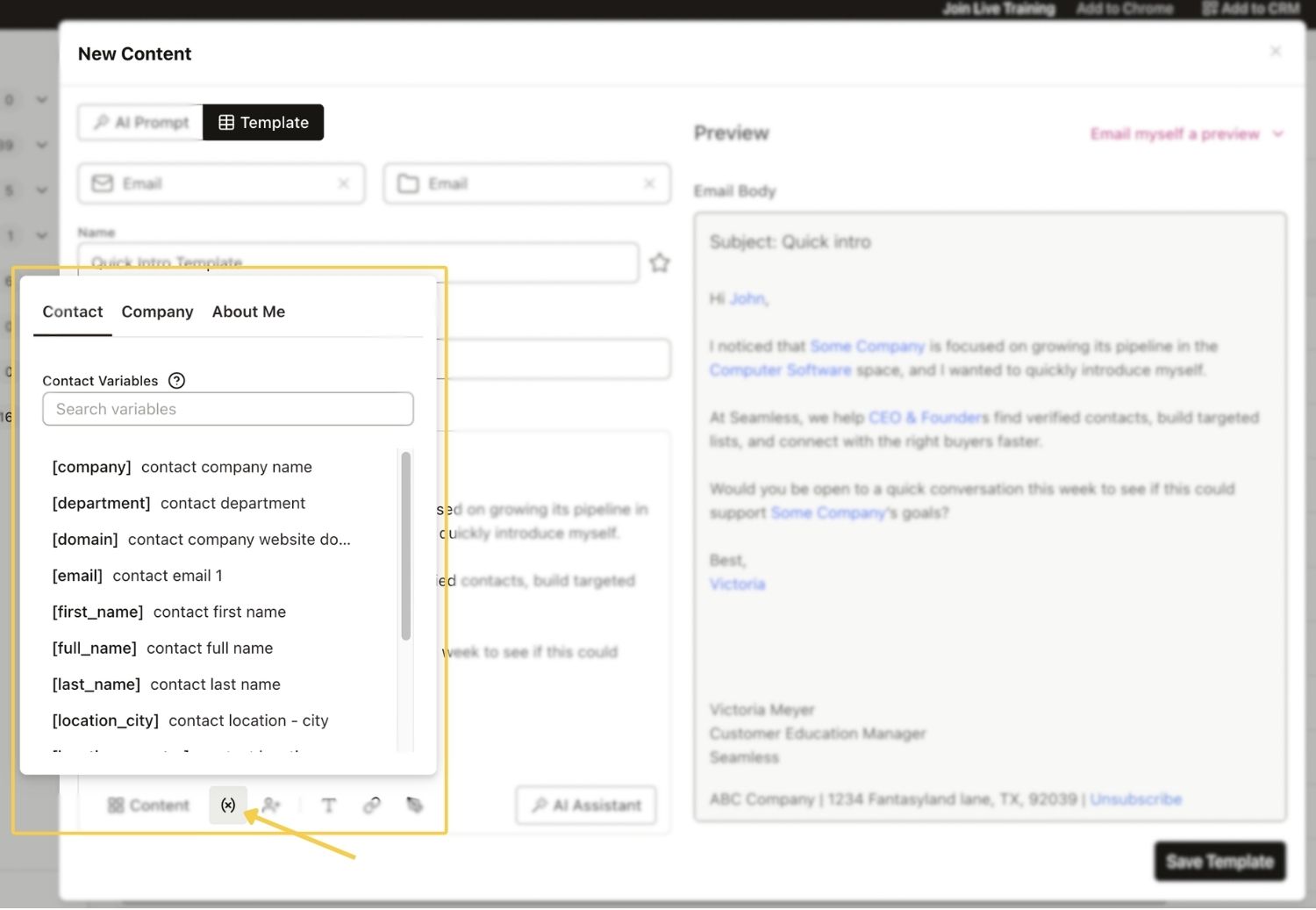
Task: Click the John variable in the preview
Action: (747, 298)
